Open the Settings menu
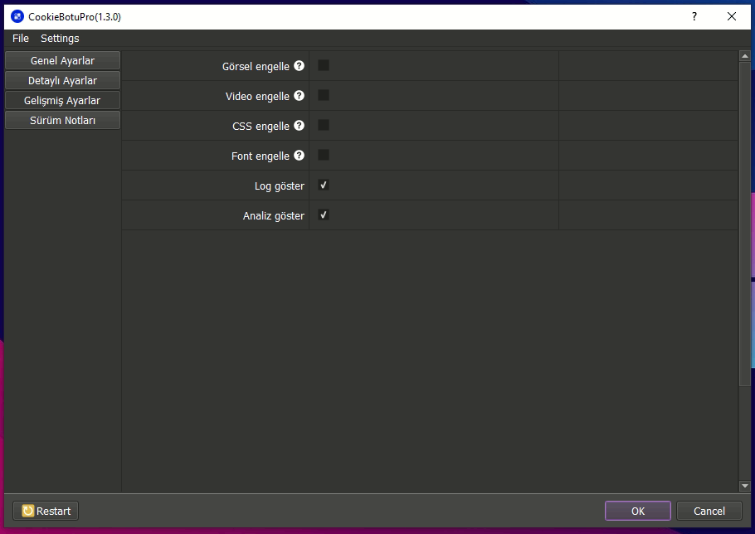Screen dimensions: 755x534 60,39
